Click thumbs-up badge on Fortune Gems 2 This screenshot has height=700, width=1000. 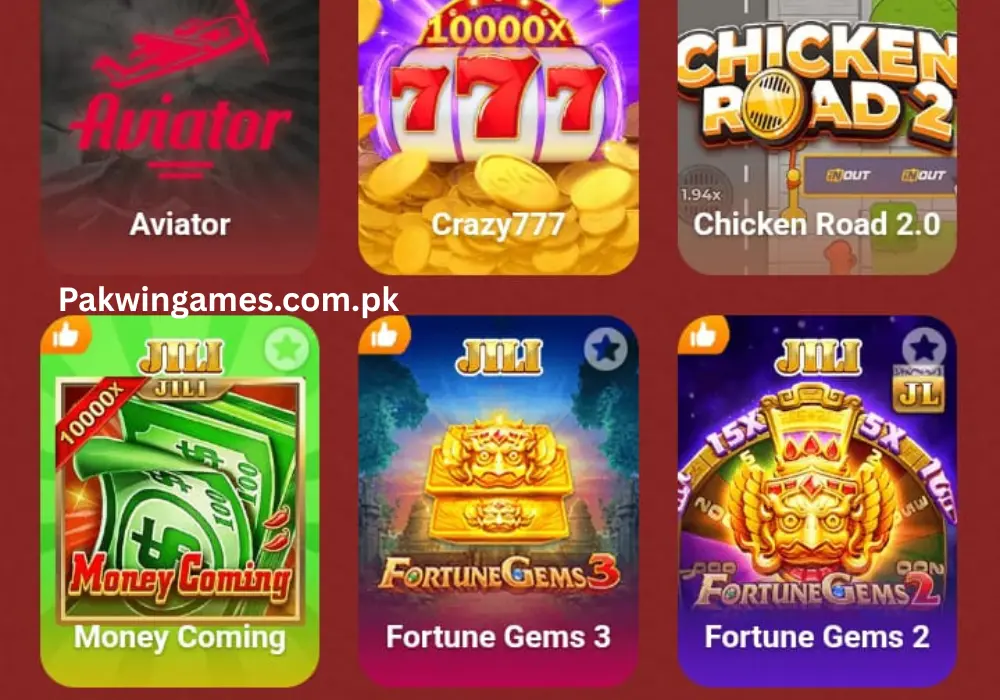(702, 335)
